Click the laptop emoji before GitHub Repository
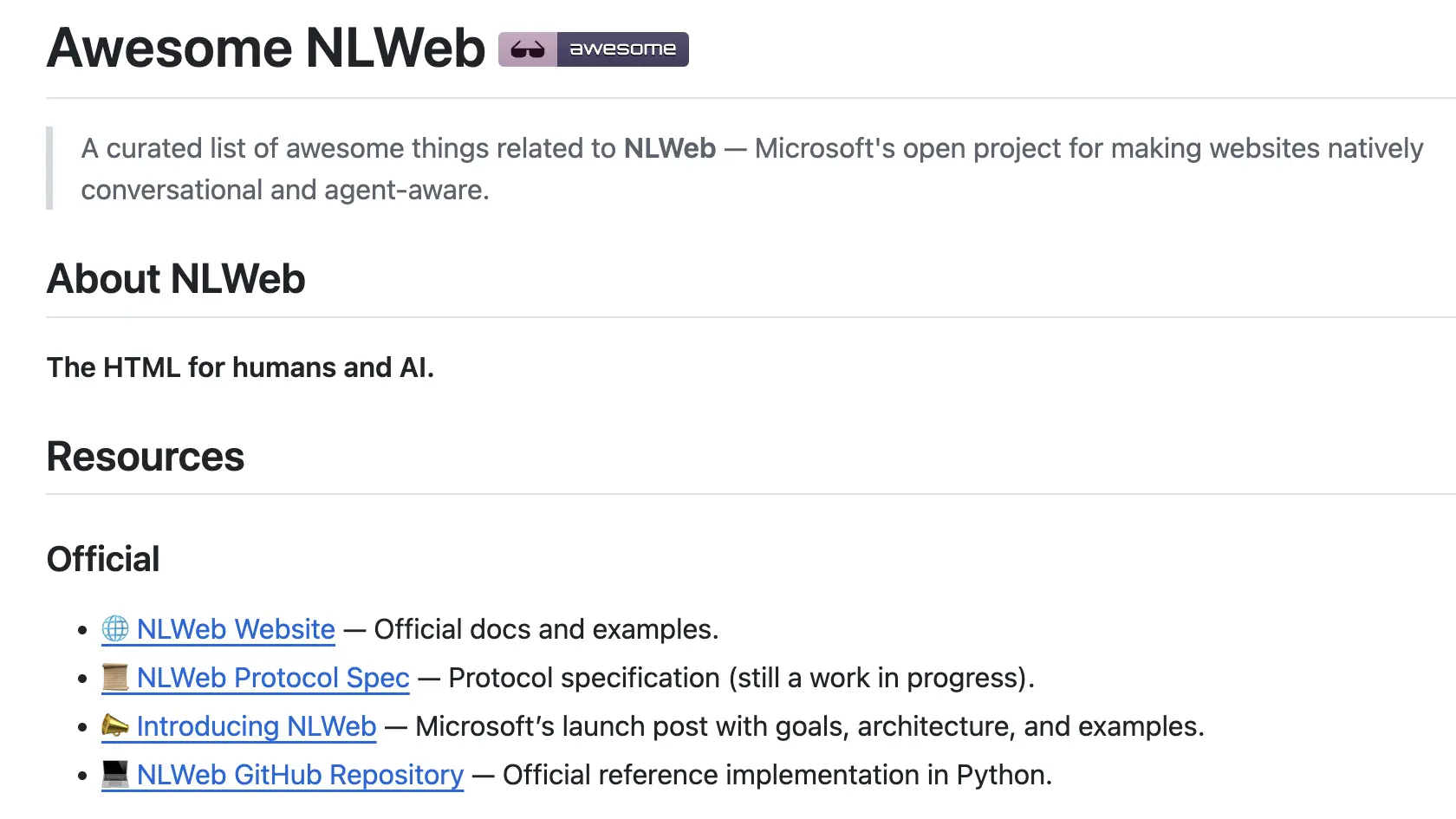 coord(115,774)
